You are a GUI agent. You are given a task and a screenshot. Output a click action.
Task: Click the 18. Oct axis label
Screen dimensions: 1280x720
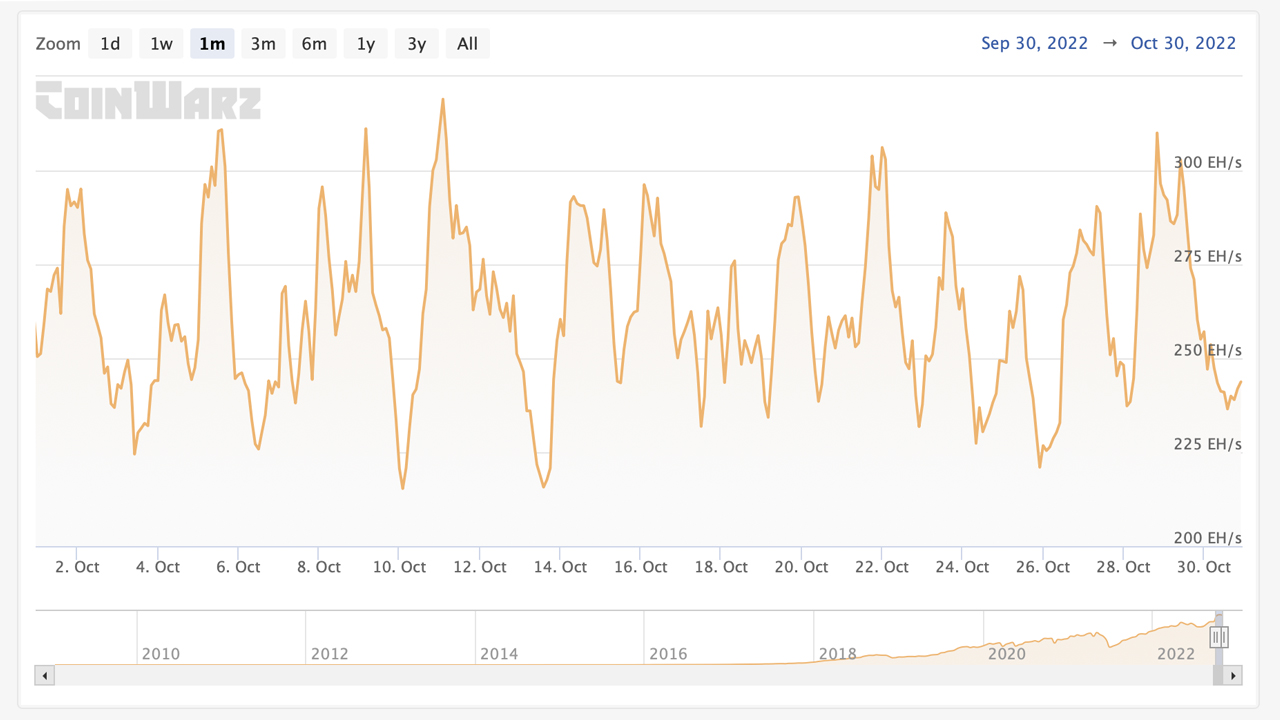[x=721, y=567]
